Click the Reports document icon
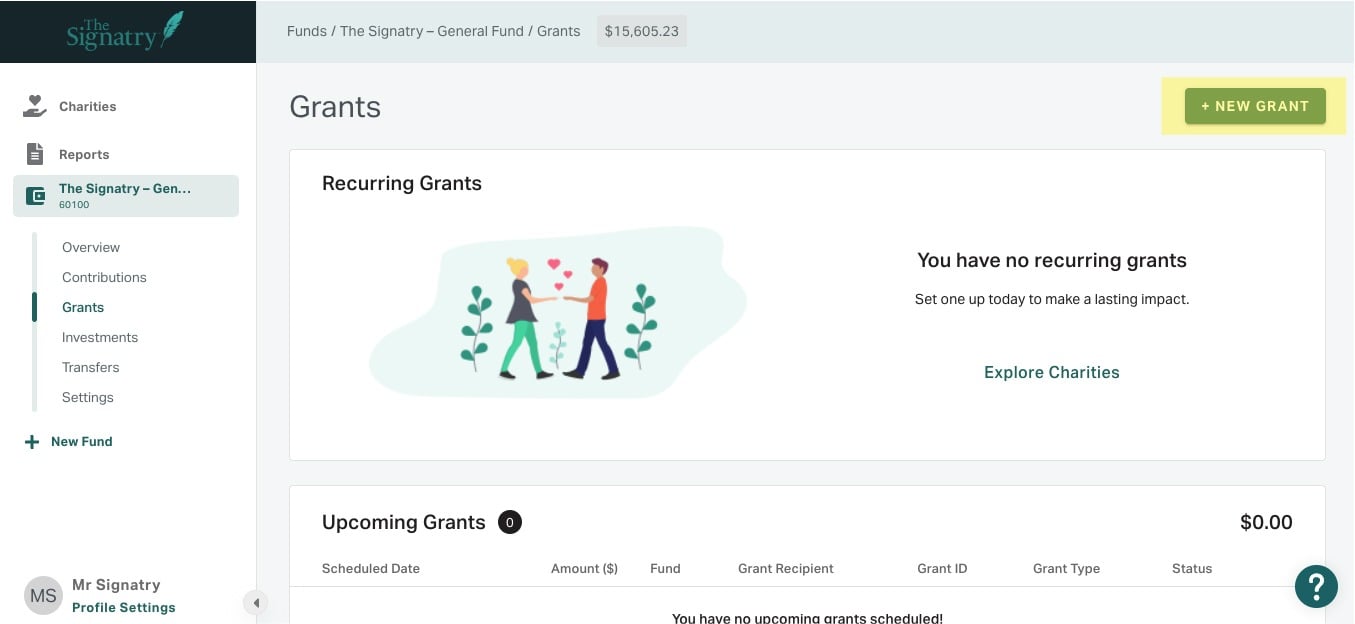Viewport: 1355px width, 624px height. pyautogui.click(x=35, y=154)
